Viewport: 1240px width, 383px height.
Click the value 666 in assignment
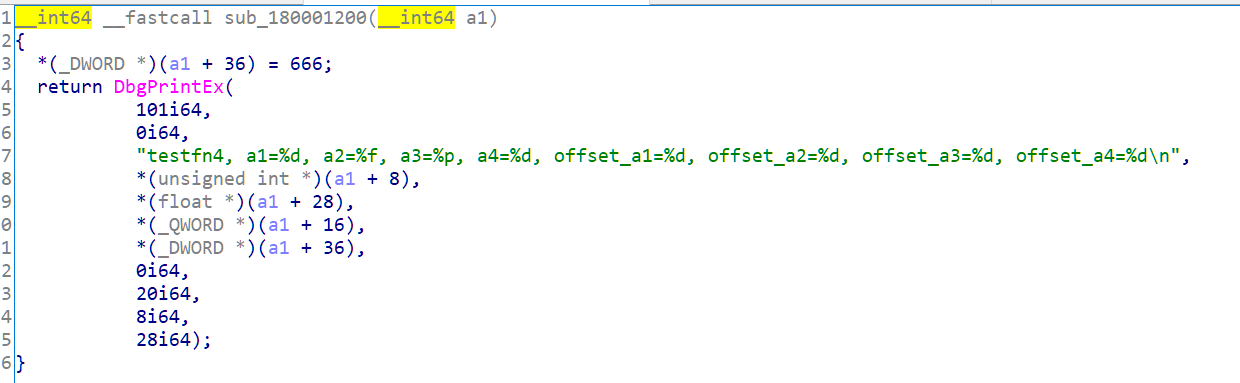click(307, 63)
